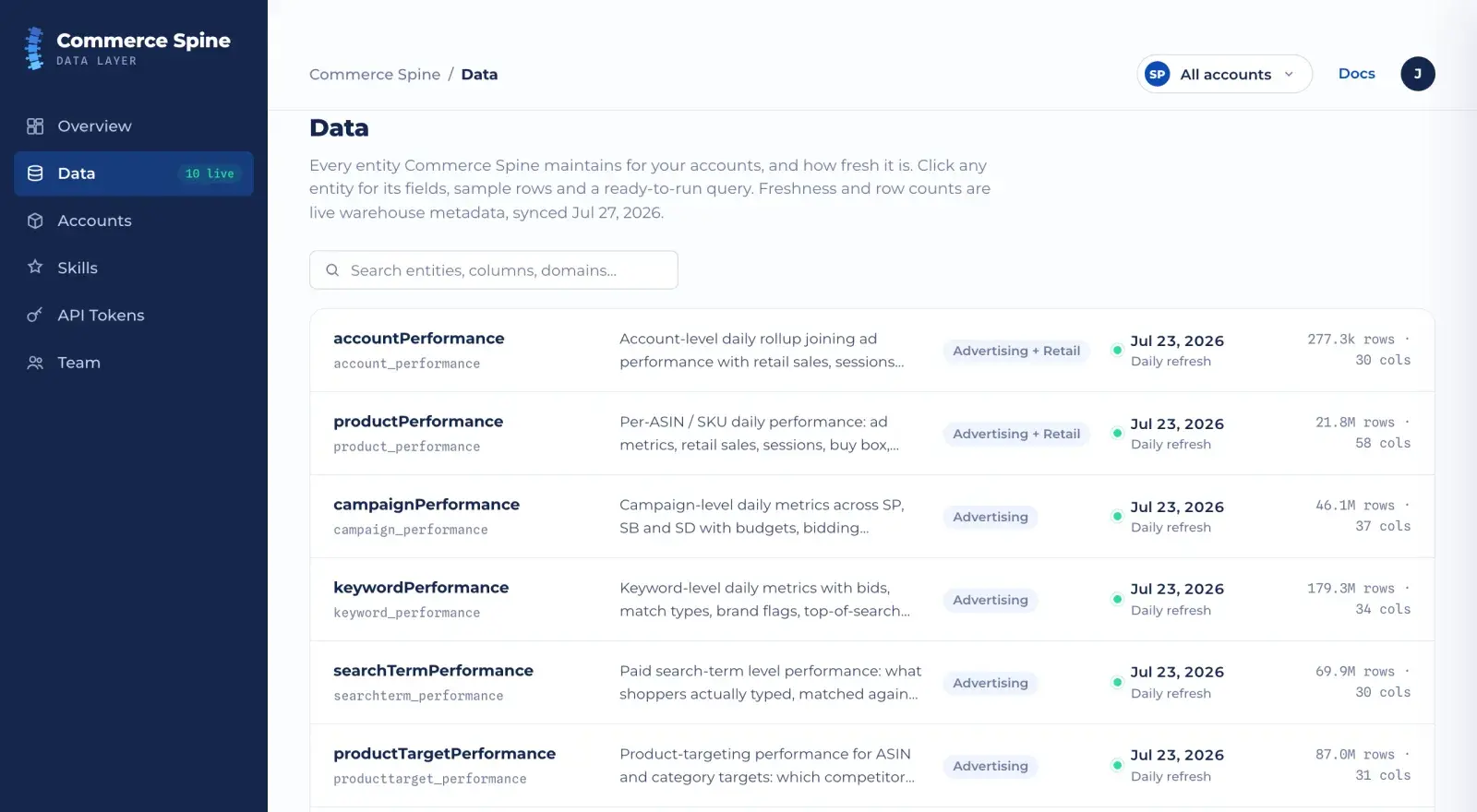Viewport: 1477px width, 812px height.
Task: Click the Data database icon in sidebar
Action: [35, 173]
